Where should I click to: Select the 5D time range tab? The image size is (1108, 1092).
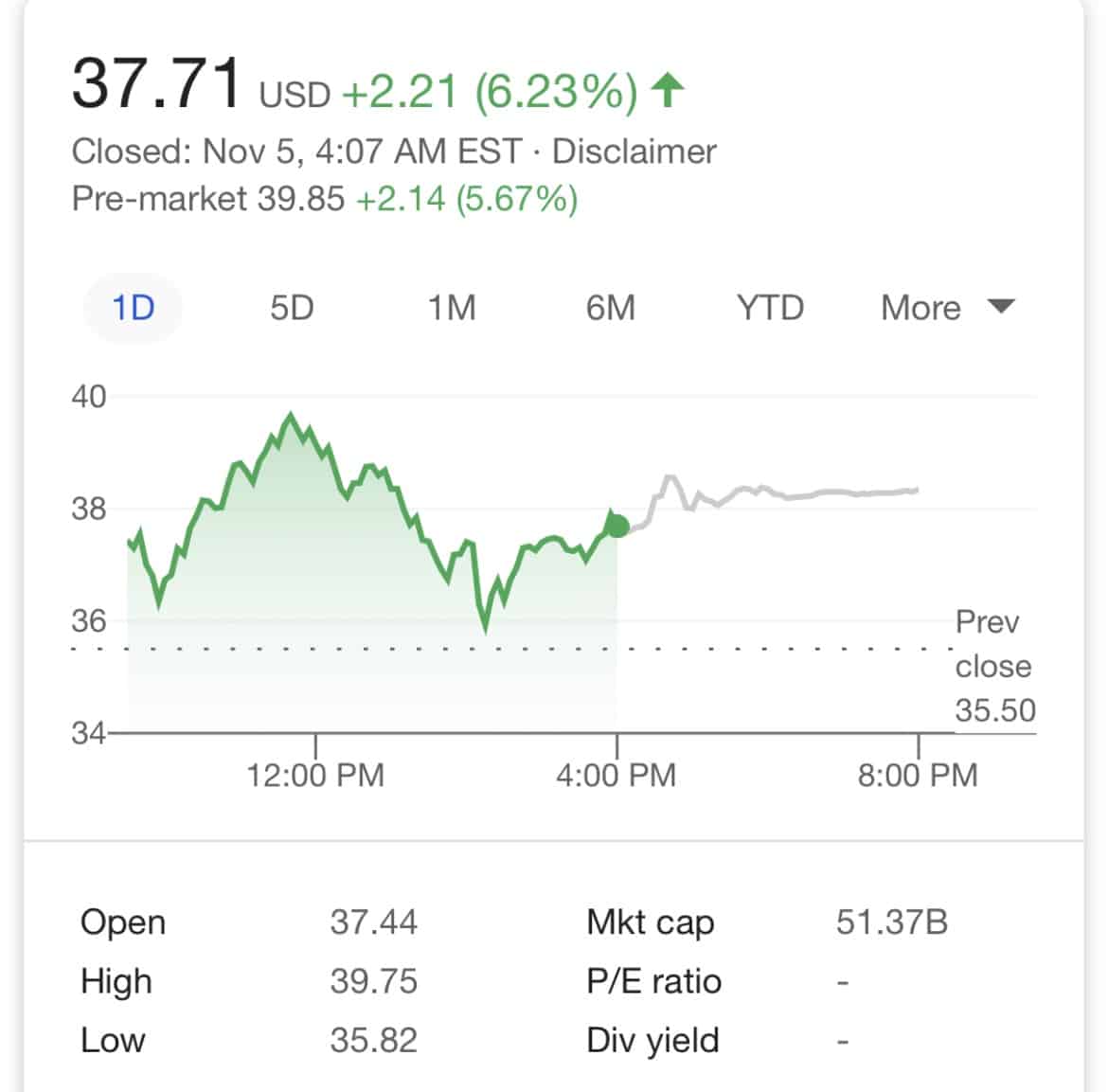pos(291,307)
